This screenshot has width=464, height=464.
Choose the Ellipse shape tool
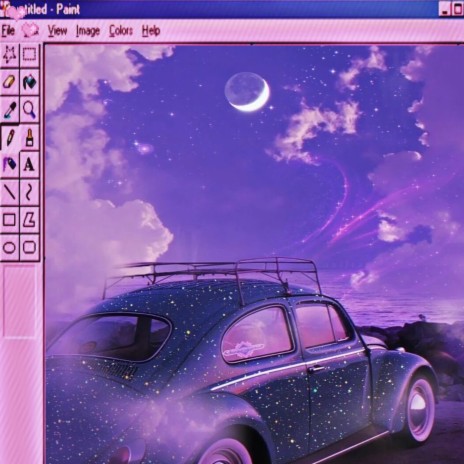[x=10, y=247]
